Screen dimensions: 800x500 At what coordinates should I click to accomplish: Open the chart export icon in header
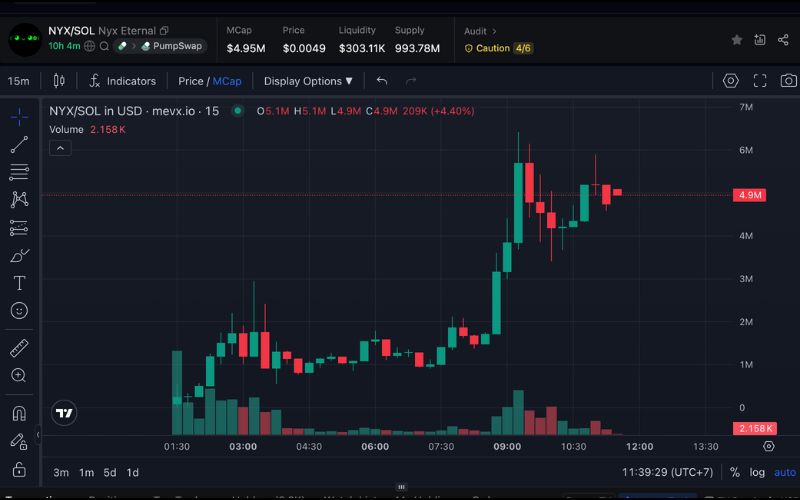tap(760, 40)
